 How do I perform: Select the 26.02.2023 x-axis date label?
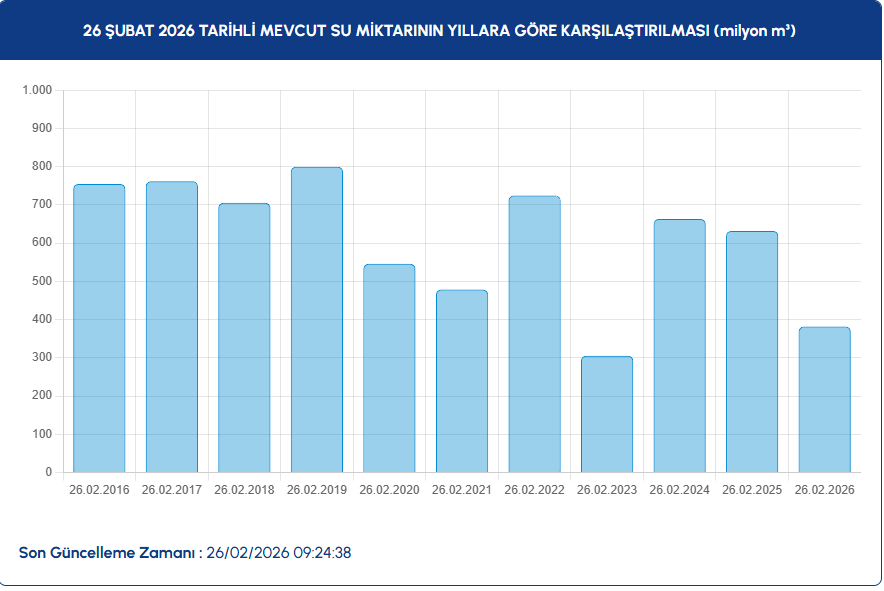pos(607,490)
